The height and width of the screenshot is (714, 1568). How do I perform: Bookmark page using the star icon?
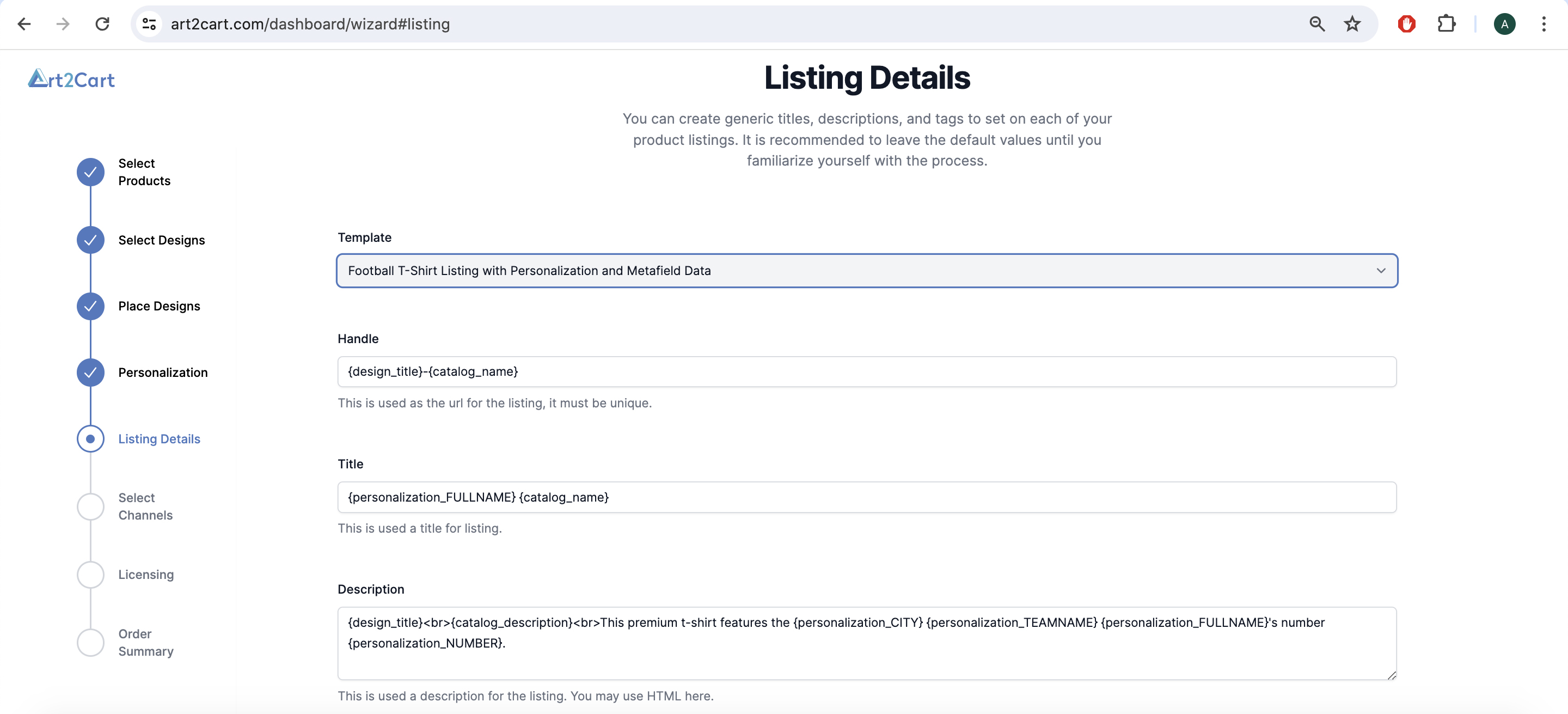[1352, 24]
